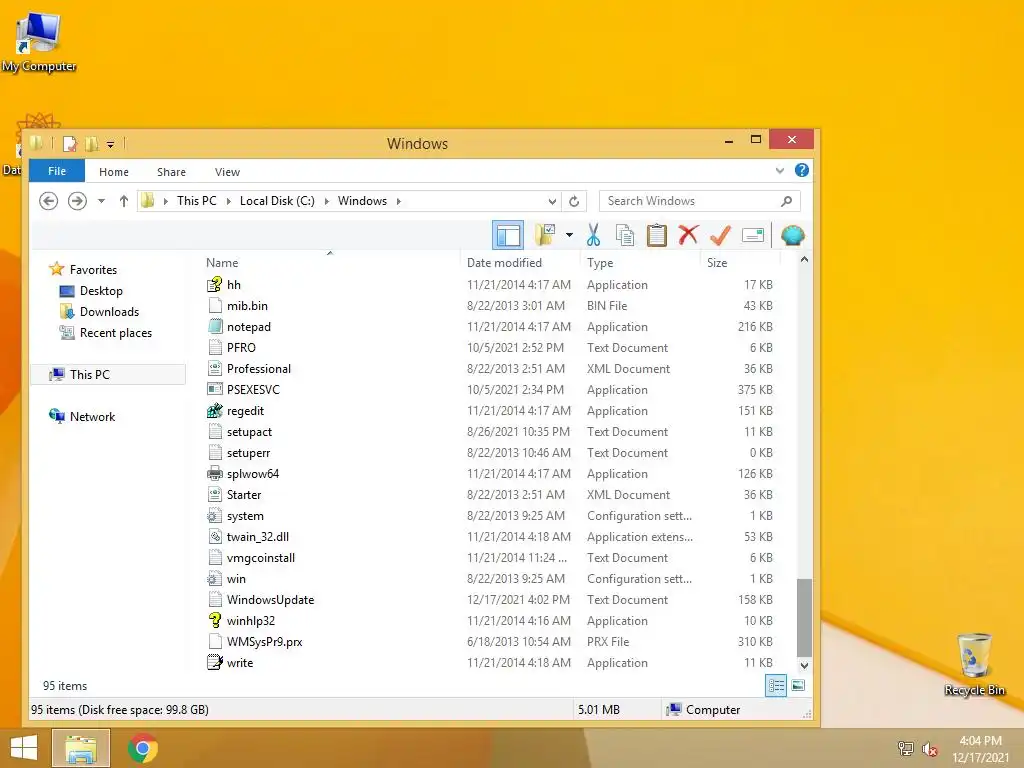
Task: Go back with the Back arrow
Action: pyautogui.click(x=48, y=200)
